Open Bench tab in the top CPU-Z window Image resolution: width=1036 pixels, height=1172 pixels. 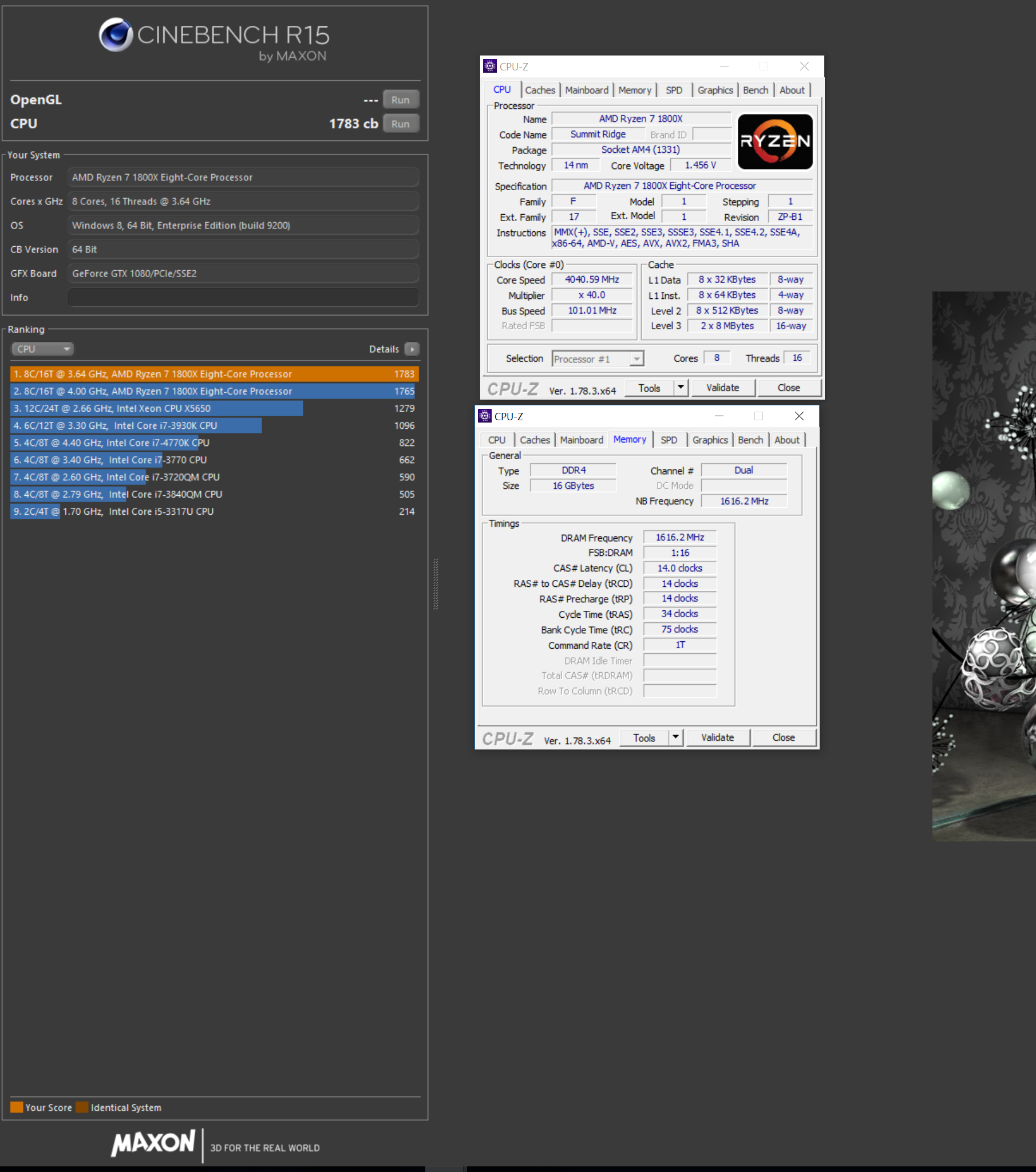(x=755, y=90)
